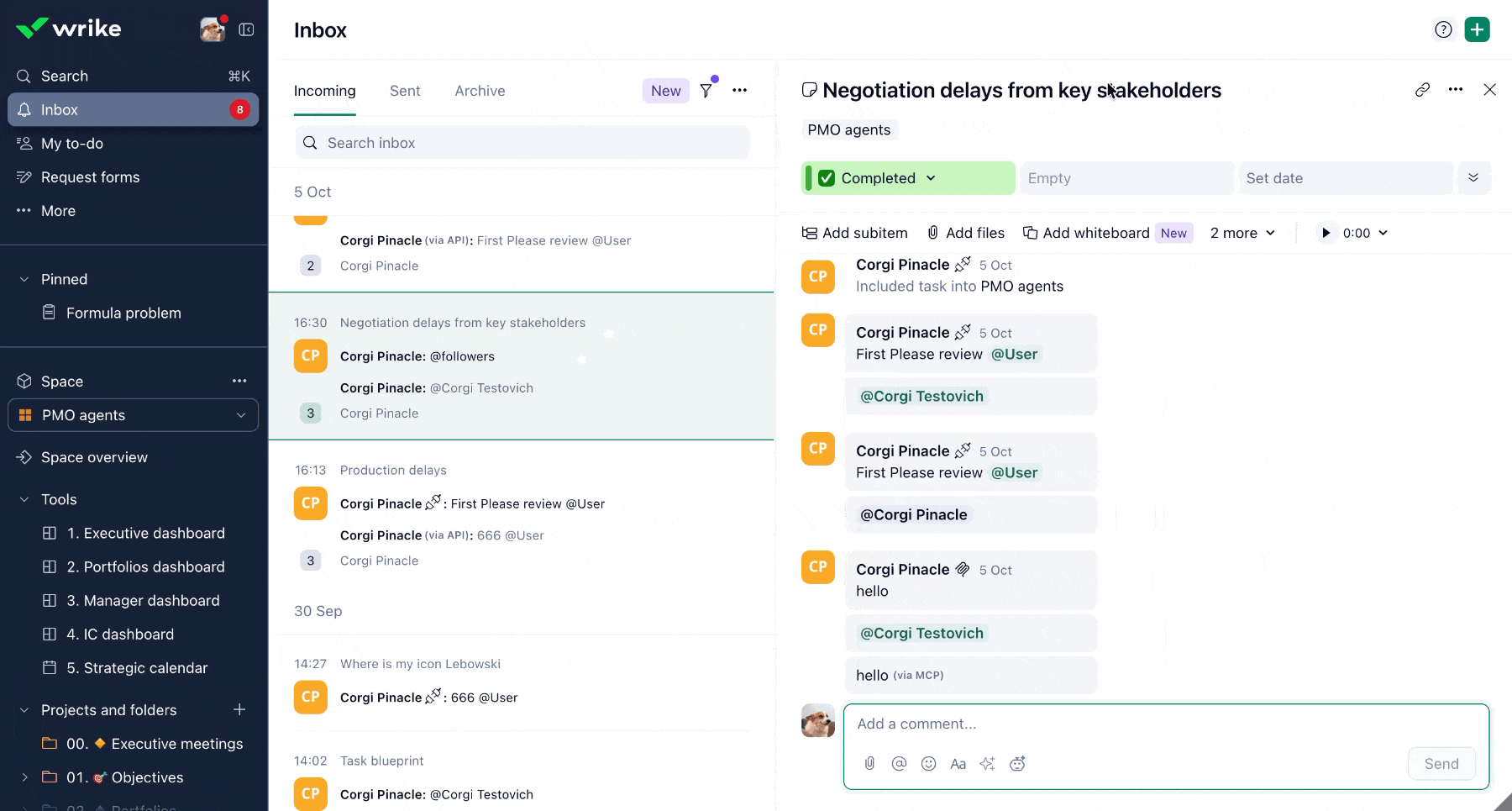
Task: Open inbox filter funnel icon
Action: [x=706, y=91]
